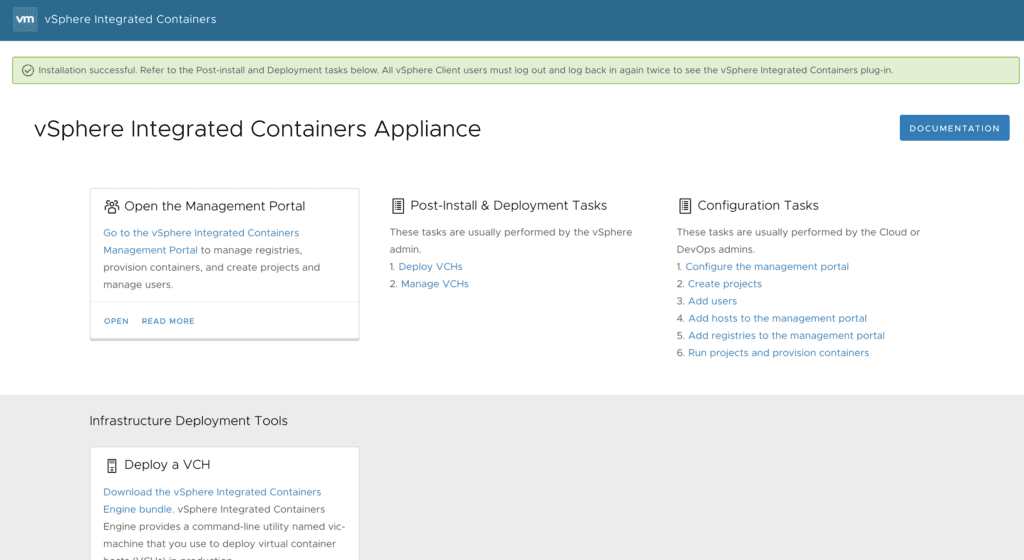
Task: Open the Create projects link
Action: pos(724,284)
